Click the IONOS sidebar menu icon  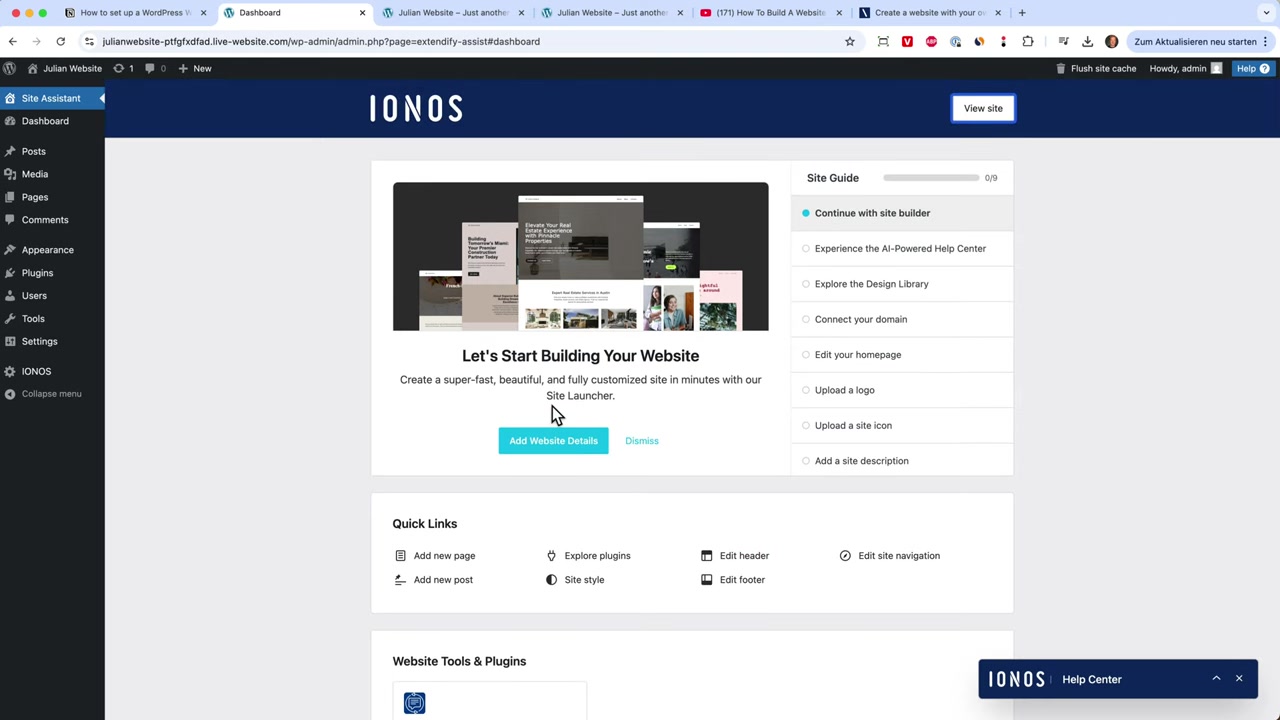pyautogui.click(x=10, y=371)
